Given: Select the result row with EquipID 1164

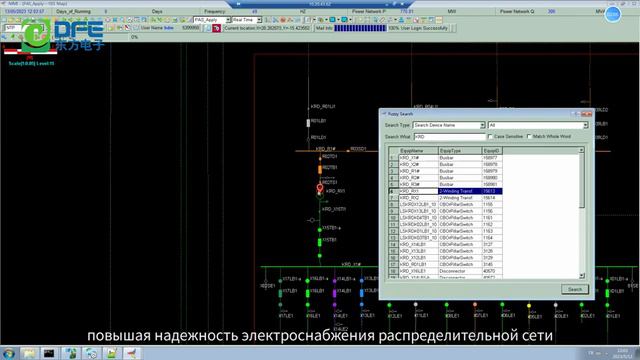Looking at the screenshot, I should (445, 238).
